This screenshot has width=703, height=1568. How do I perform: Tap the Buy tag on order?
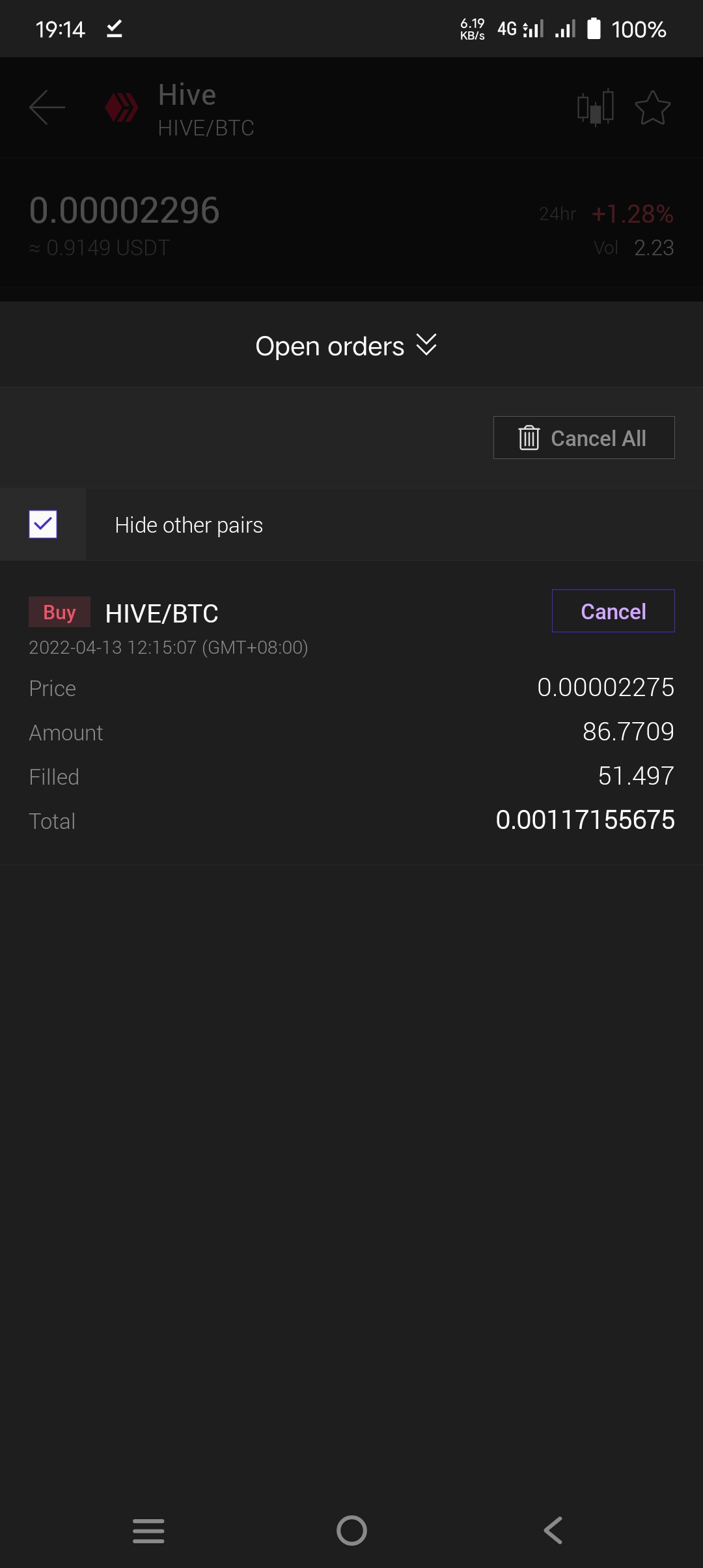point(59,612)
